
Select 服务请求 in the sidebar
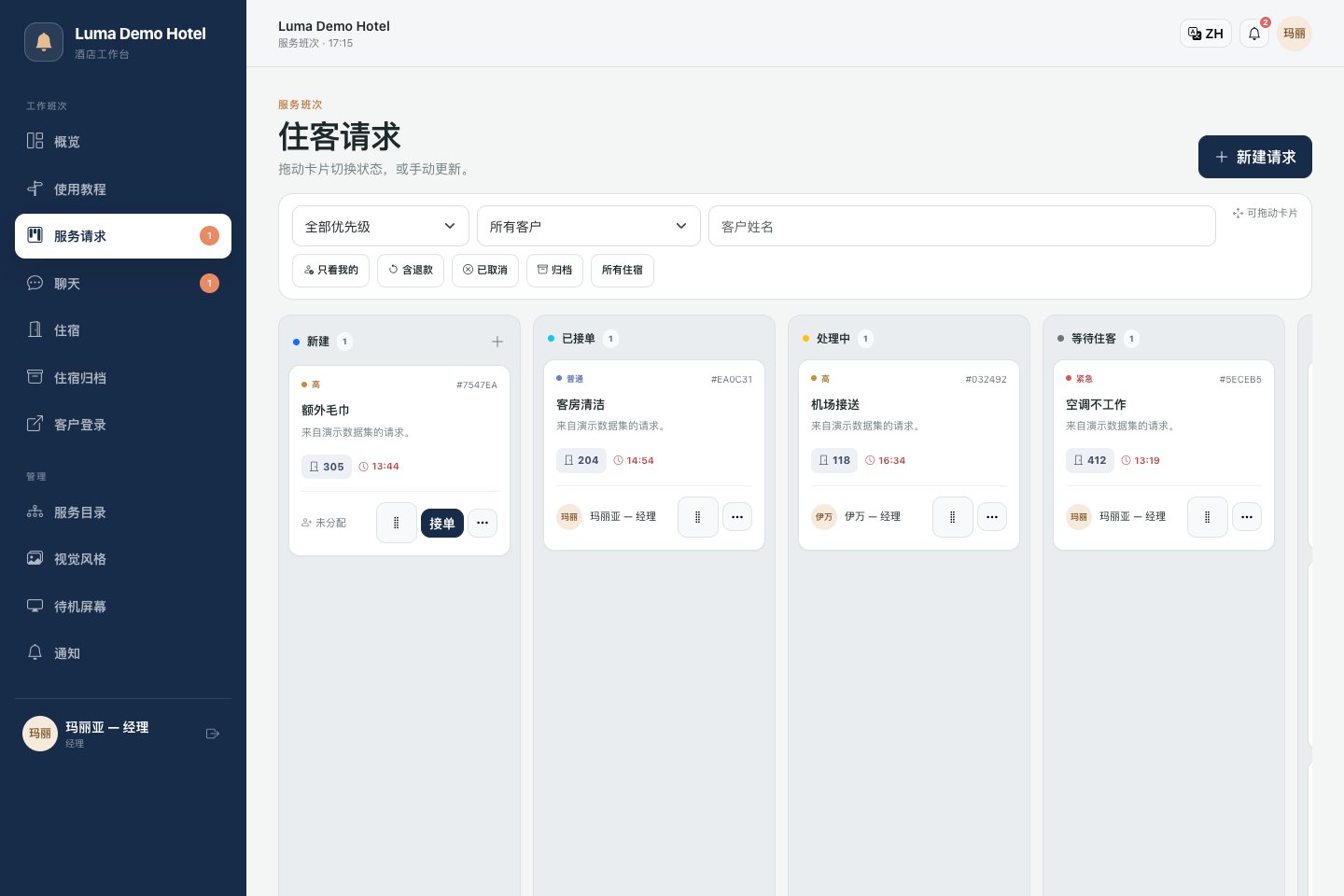(123, 236)
